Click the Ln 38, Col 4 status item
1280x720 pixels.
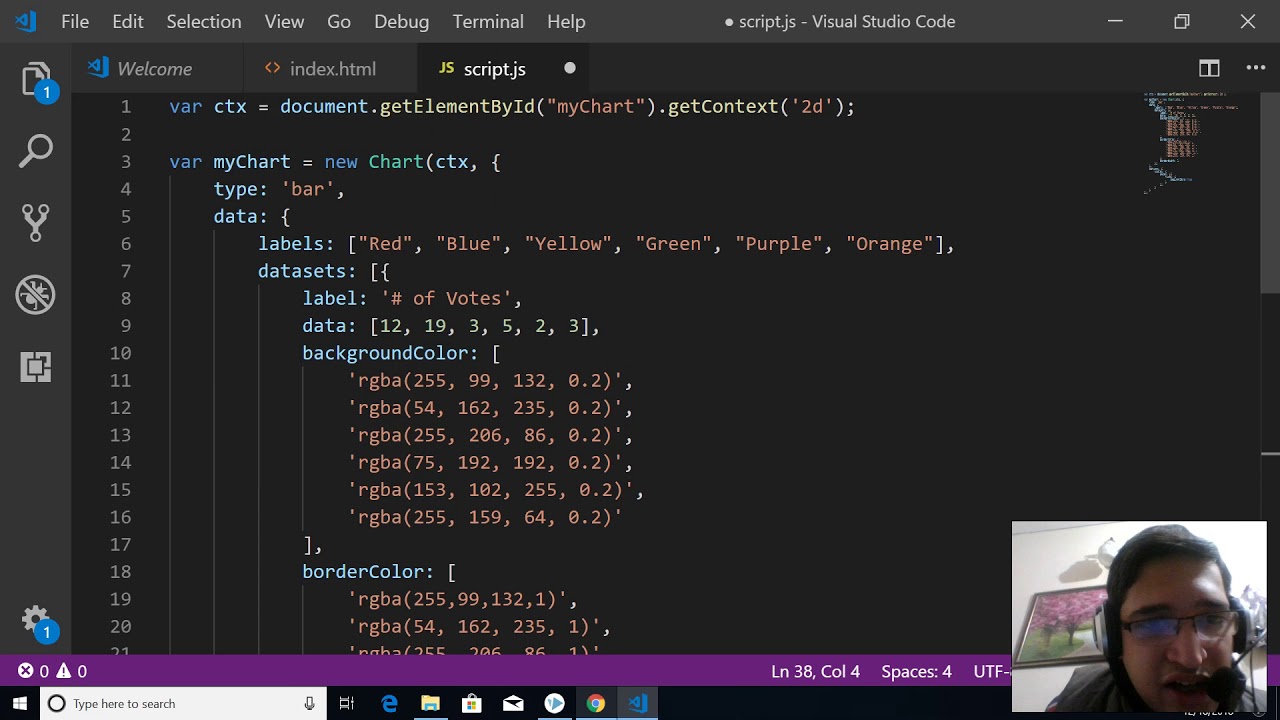point(815,671)
